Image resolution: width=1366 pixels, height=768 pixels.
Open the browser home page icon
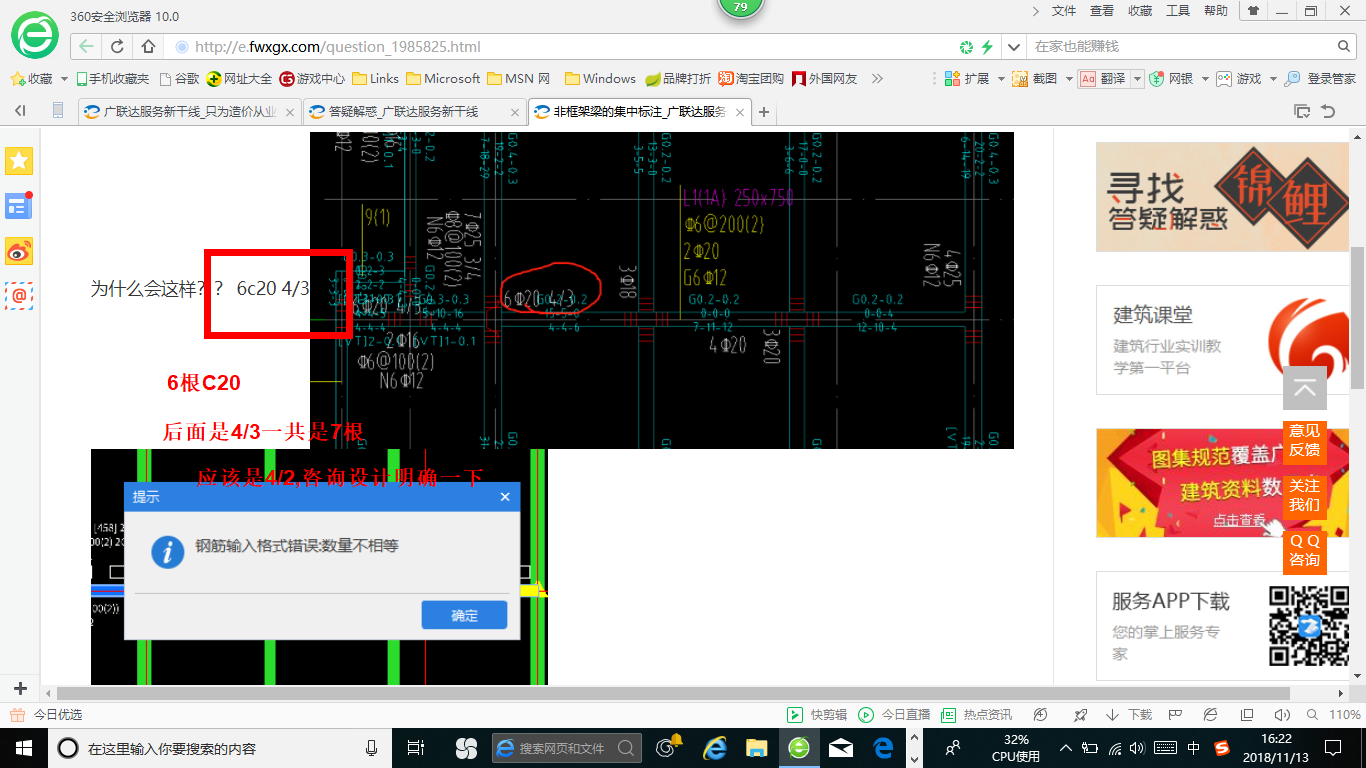pos(148,47)
